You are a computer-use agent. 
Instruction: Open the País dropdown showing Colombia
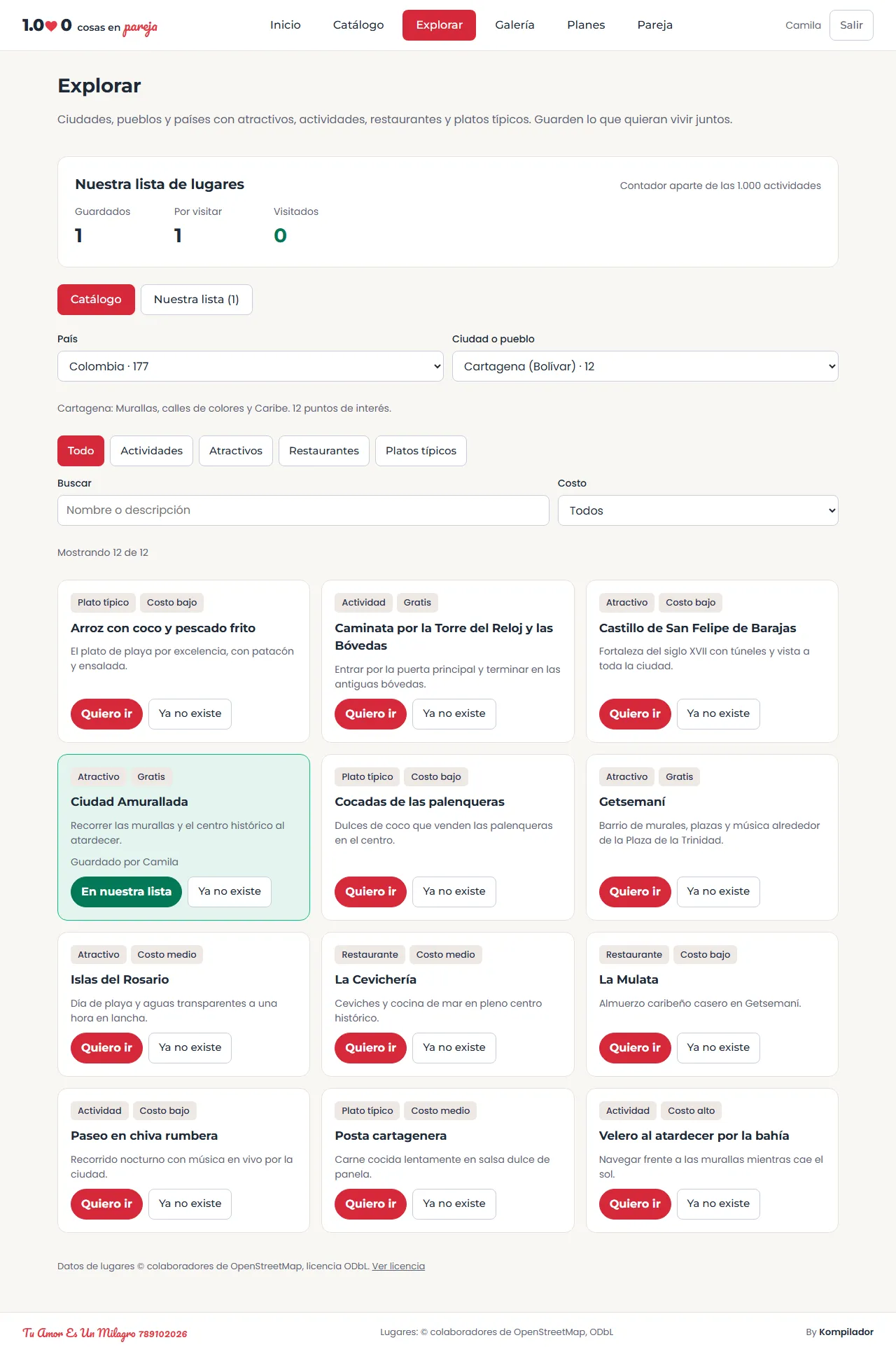(x=251, y=366)
